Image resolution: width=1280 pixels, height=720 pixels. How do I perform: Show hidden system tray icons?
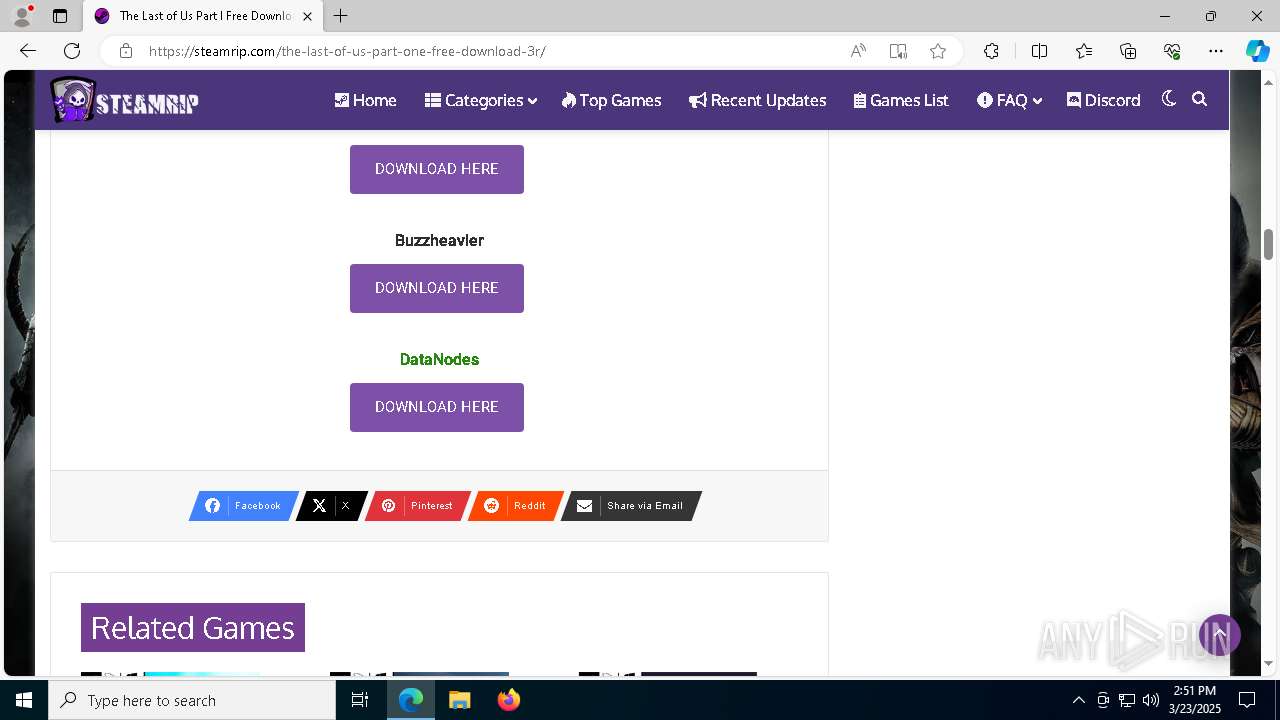pos(1078,700)
